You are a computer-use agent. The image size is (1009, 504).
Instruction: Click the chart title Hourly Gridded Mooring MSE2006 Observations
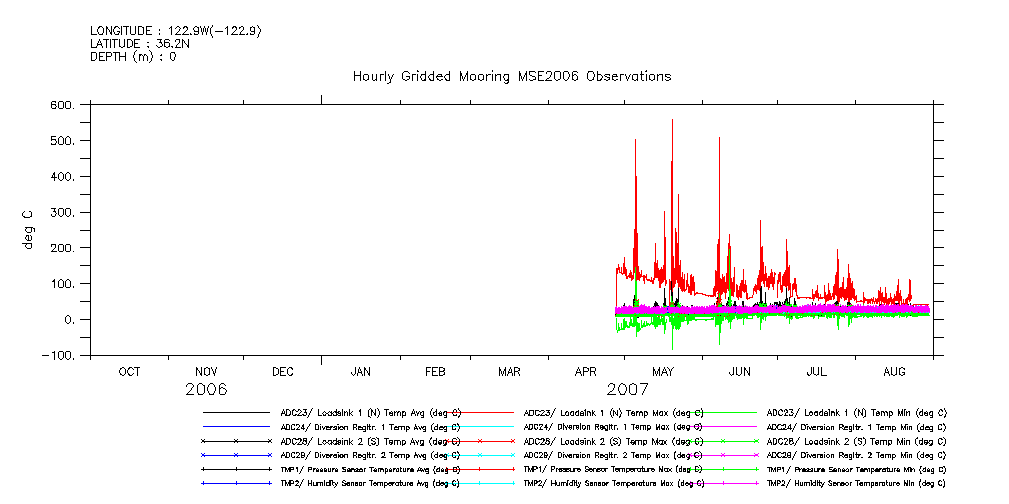tap(511, 77)
